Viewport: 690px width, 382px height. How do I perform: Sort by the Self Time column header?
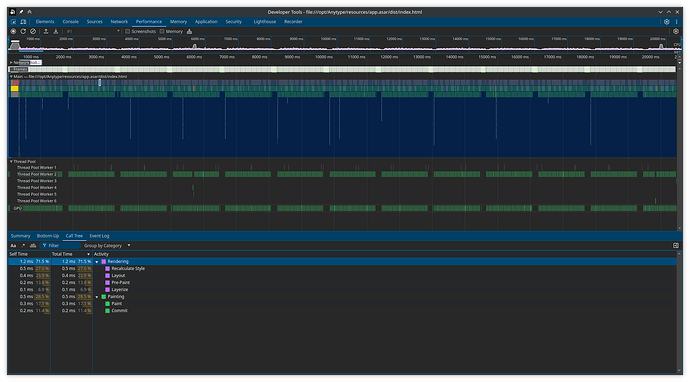point(29,254)
